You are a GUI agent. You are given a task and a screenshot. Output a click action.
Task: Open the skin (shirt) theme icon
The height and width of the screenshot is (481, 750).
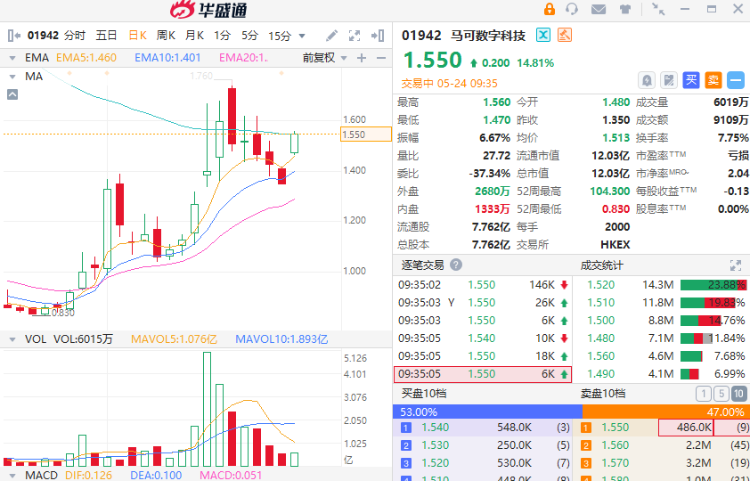625,9
